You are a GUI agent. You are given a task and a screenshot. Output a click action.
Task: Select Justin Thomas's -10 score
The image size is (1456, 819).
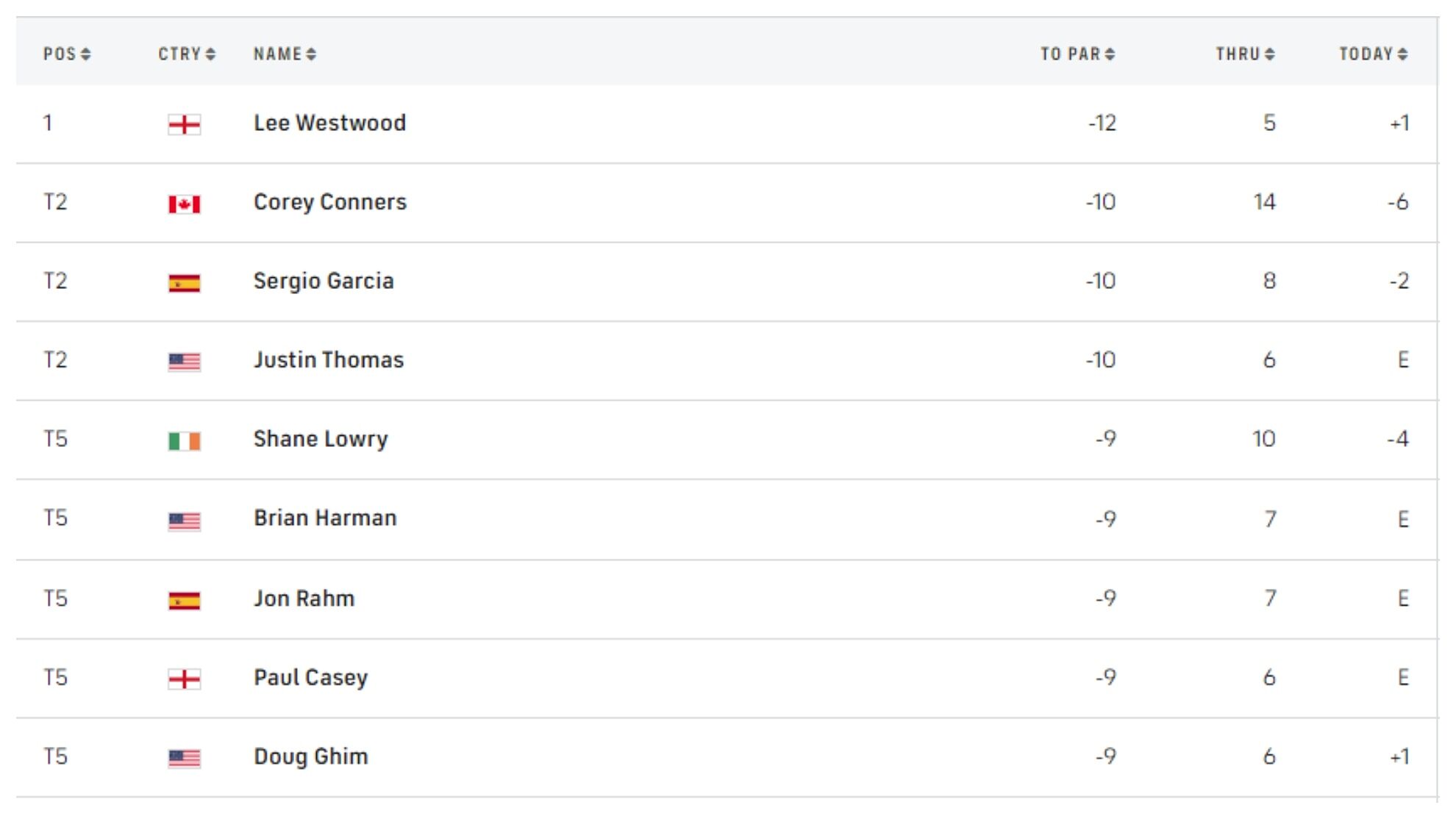pos(1100,360)
